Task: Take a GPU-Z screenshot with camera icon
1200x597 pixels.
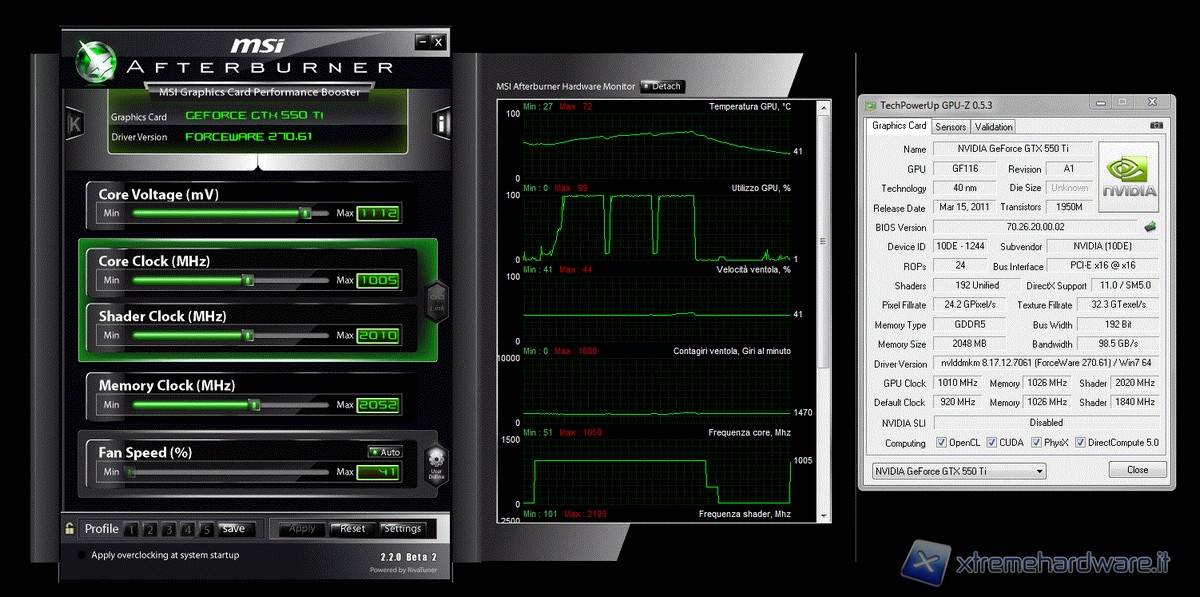Action: coord(1156,126)
